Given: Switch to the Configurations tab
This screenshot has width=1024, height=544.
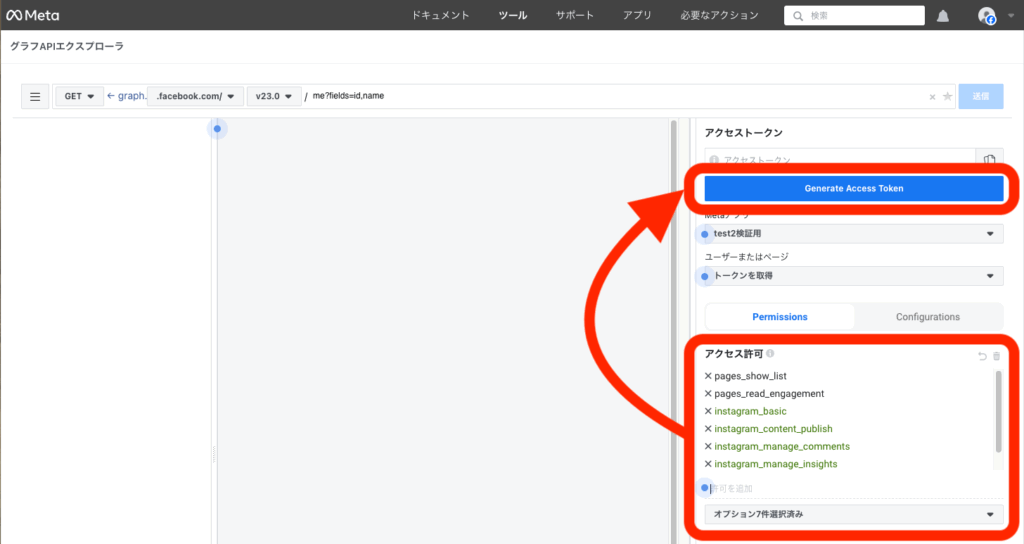Looking at the screenshot, I should [x=927, y=317].
